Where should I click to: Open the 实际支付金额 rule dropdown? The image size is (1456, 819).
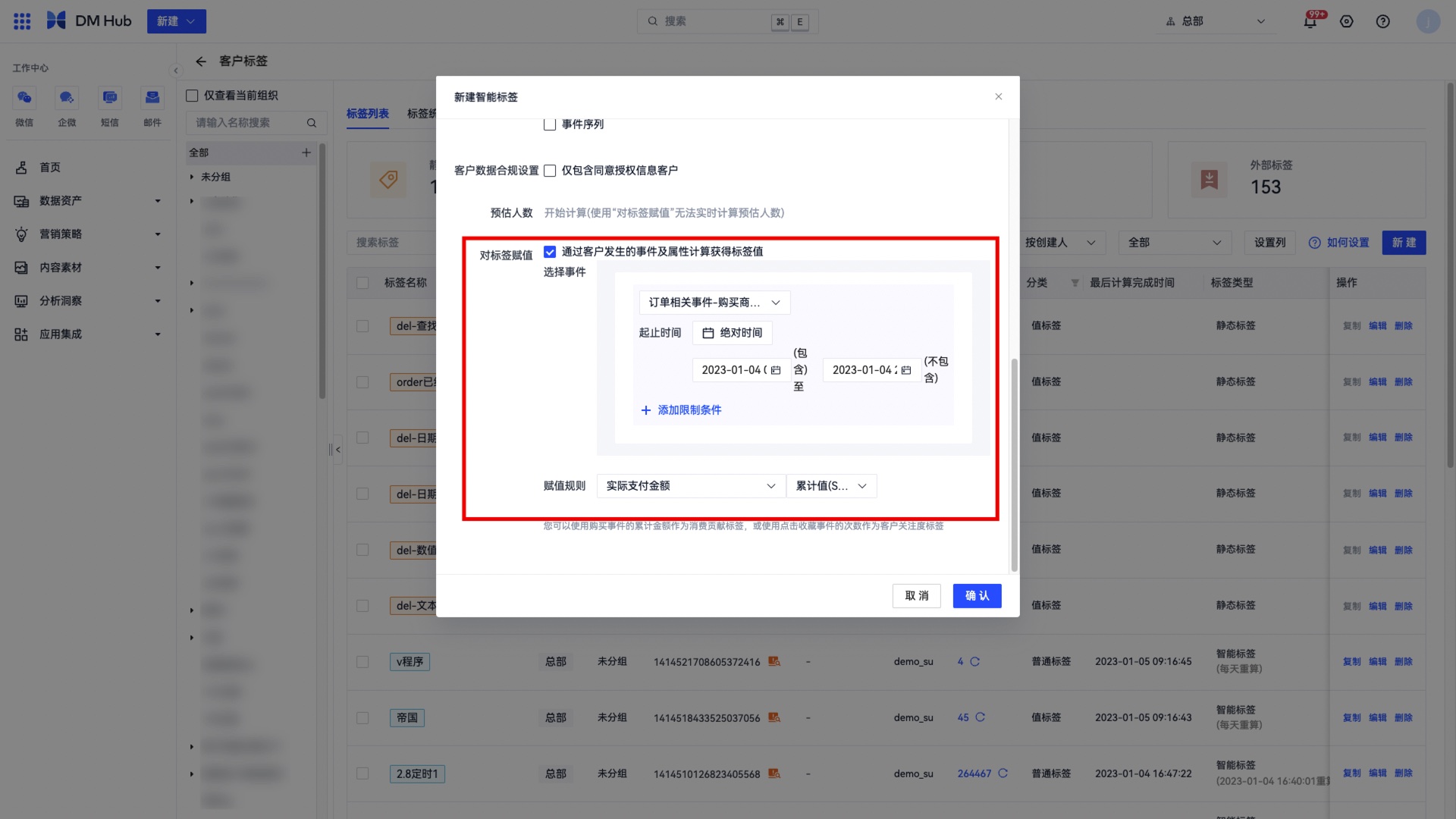pos(691,486)
